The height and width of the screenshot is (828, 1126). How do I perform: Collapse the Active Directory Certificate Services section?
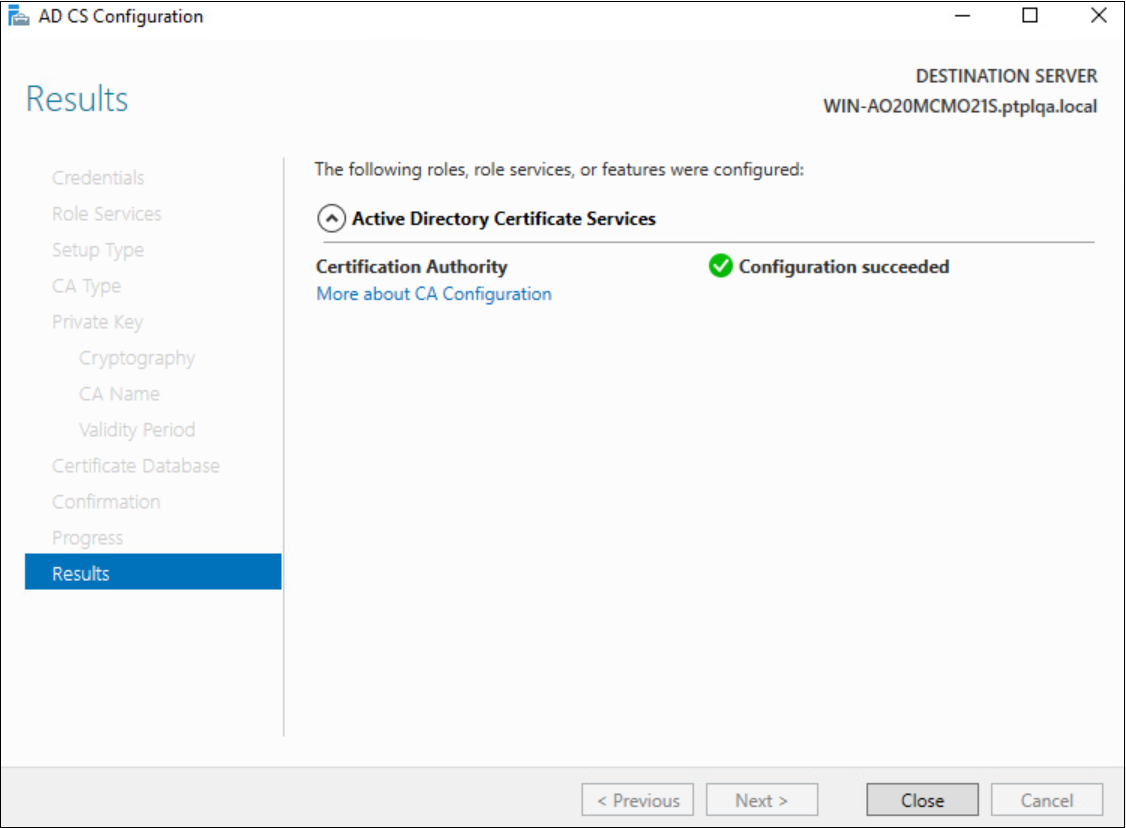point(331,218)
